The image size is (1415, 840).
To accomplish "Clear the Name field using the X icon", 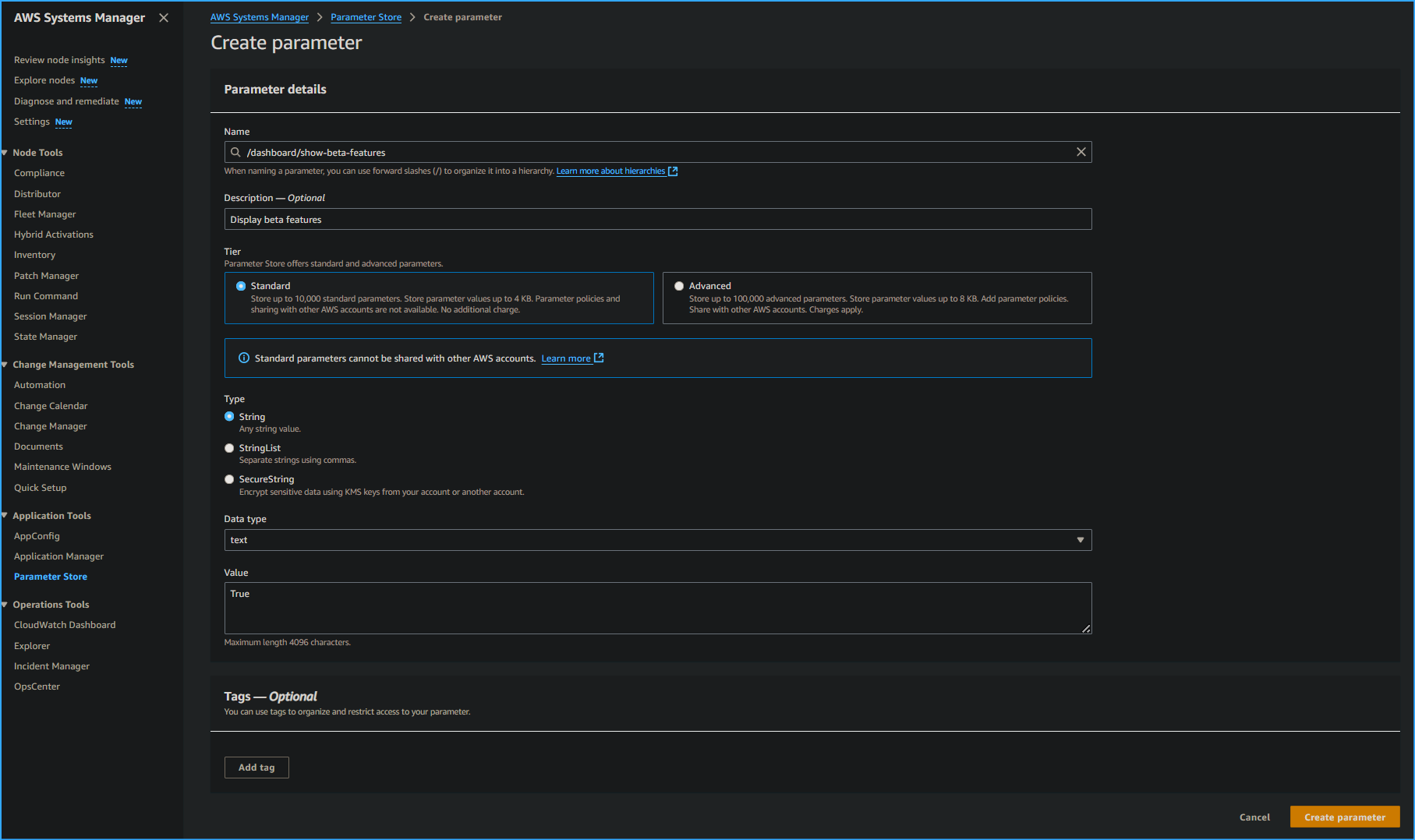I will (x=1081, y=152).
